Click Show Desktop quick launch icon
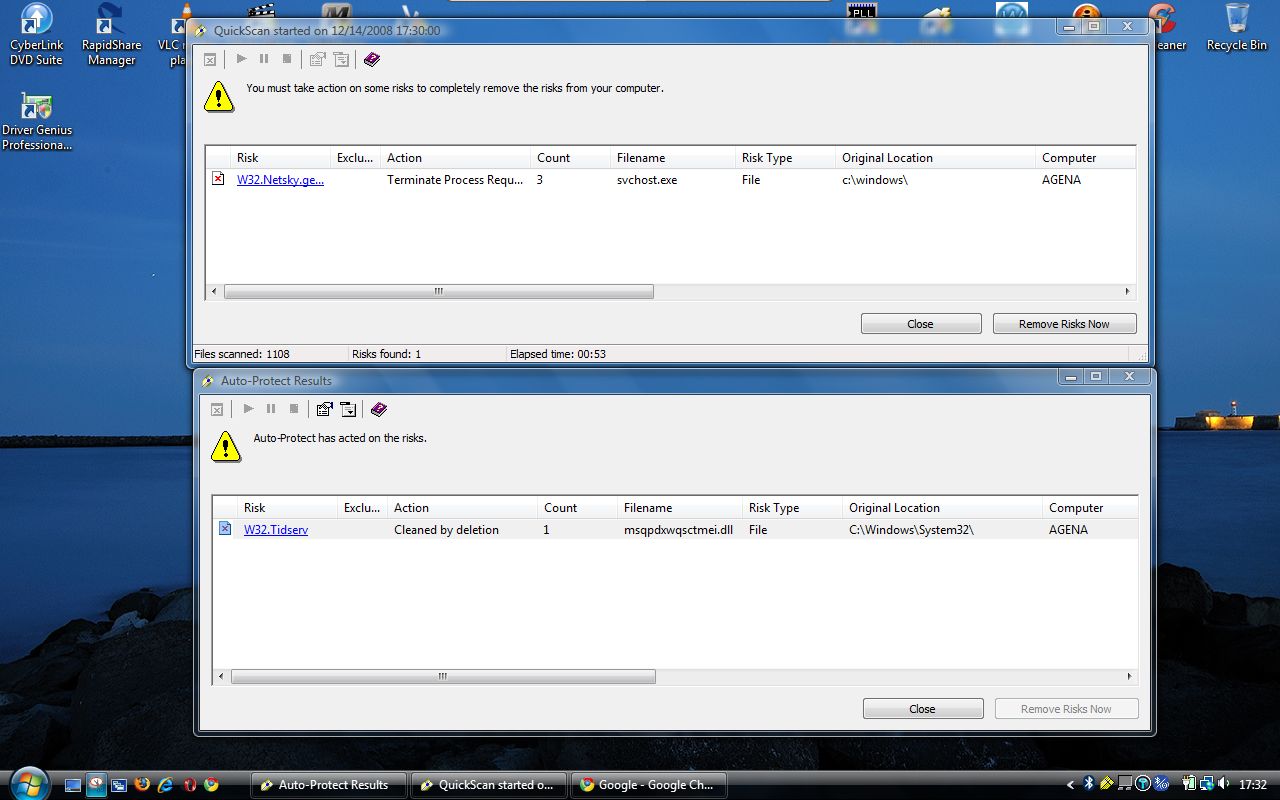1280x800 pixels. (73, 785)
